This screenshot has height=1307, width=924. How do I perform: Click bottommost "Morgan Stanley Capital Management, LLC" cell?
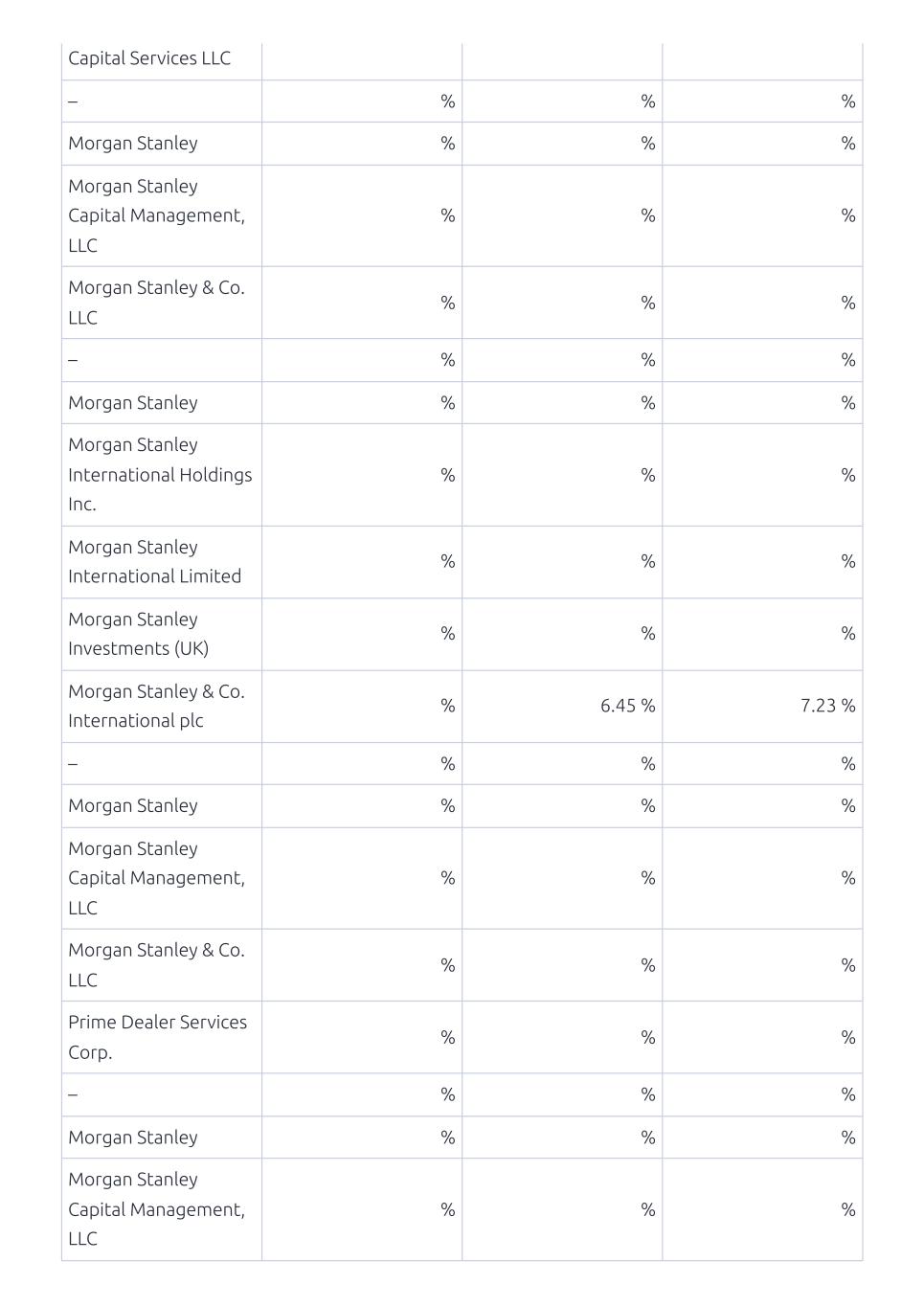(x=161, y=1209)
